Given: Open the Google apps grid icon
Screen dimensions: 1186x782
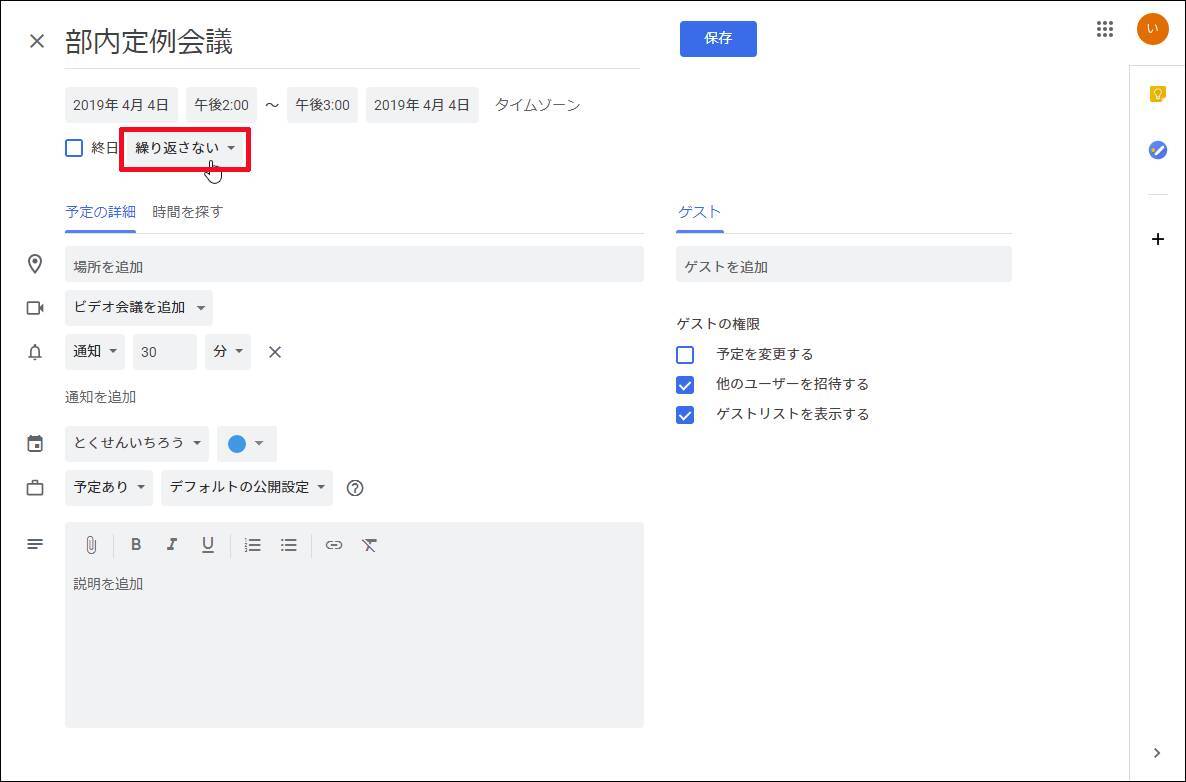Looking at the screenshot, I should pos(1104,29).
